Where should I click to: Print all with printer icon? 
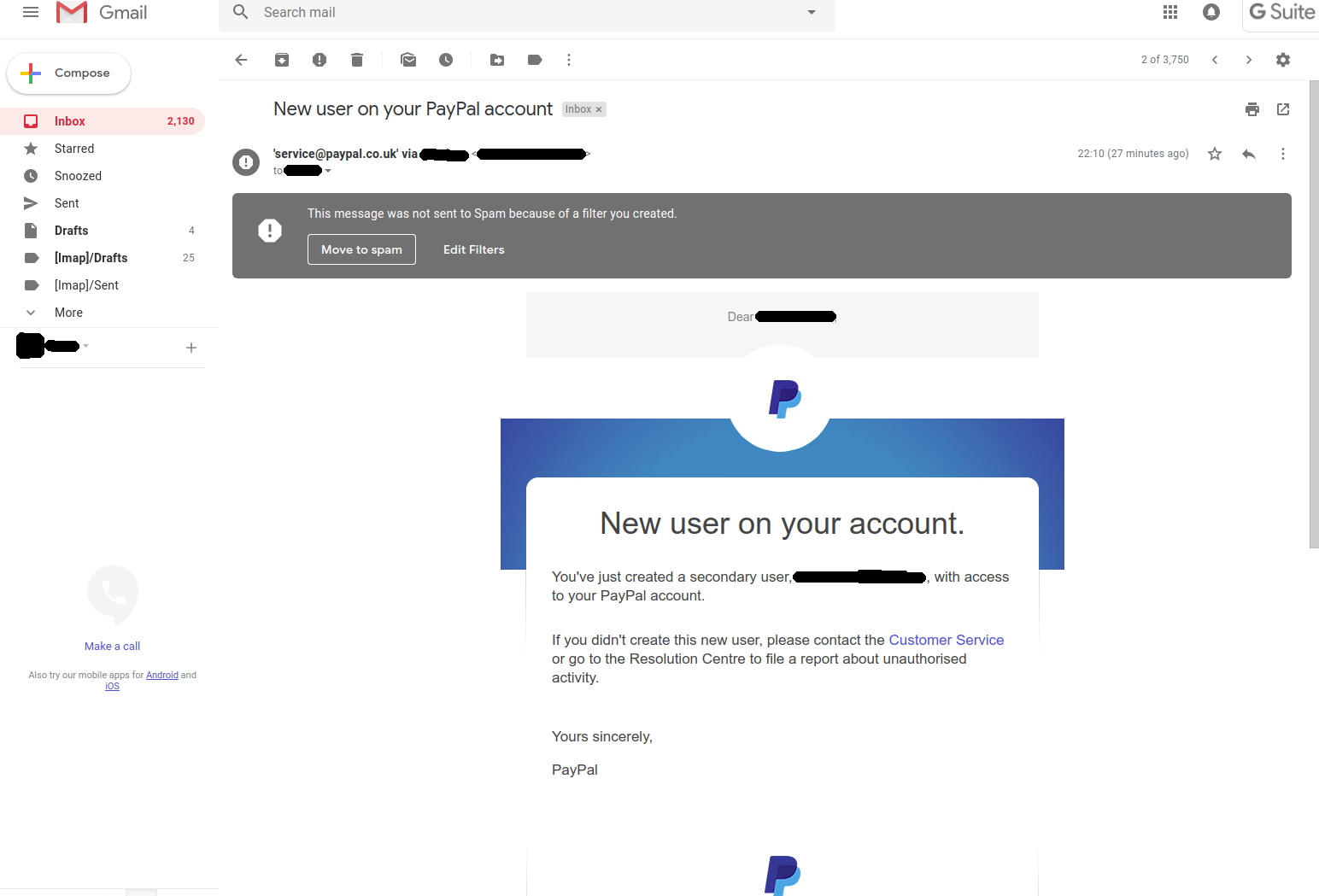[x=1252, y=109]
